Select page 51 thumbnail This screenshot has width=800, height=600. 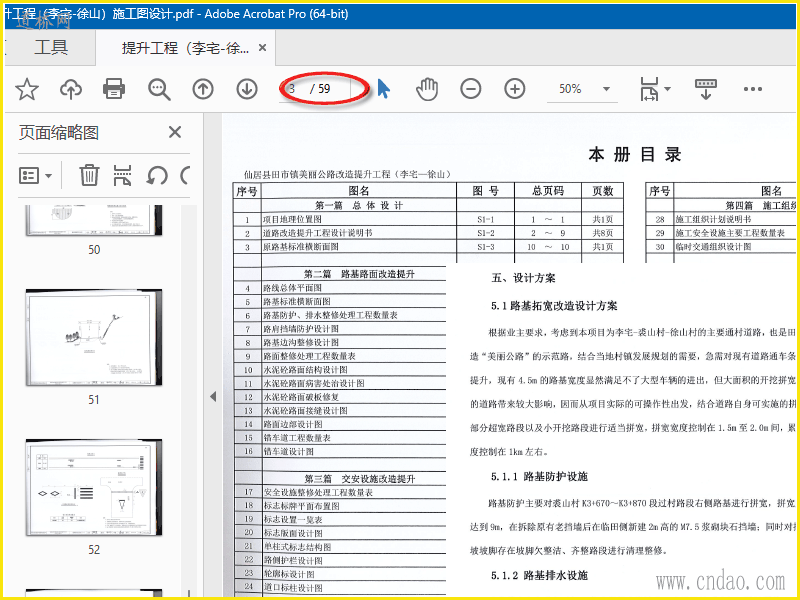[x=94, y=337]
